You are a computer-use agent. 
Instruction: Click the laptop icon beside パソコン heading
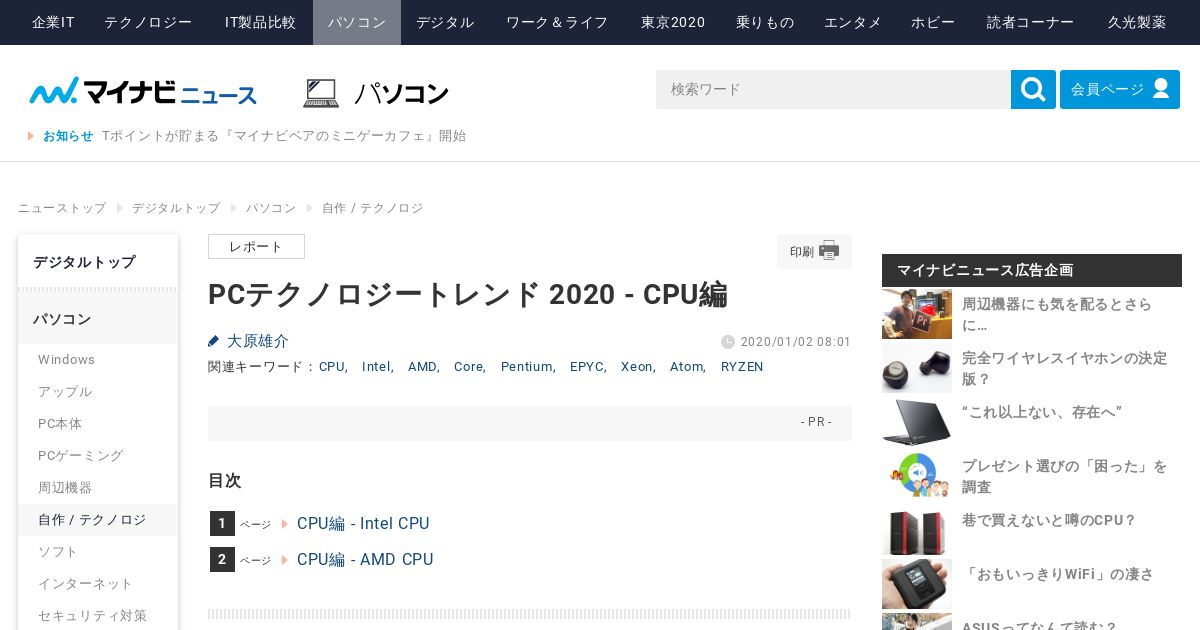(321, 93)
